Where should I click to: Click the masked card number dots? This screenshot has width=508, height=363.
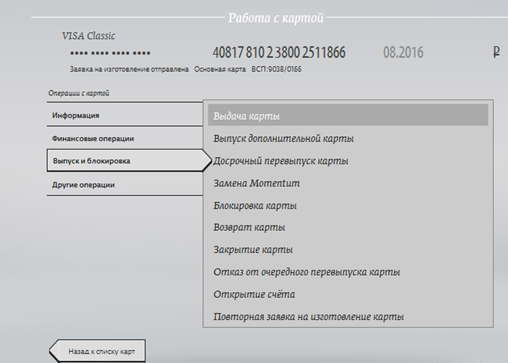pyautogui.click(x=110, y=53)
